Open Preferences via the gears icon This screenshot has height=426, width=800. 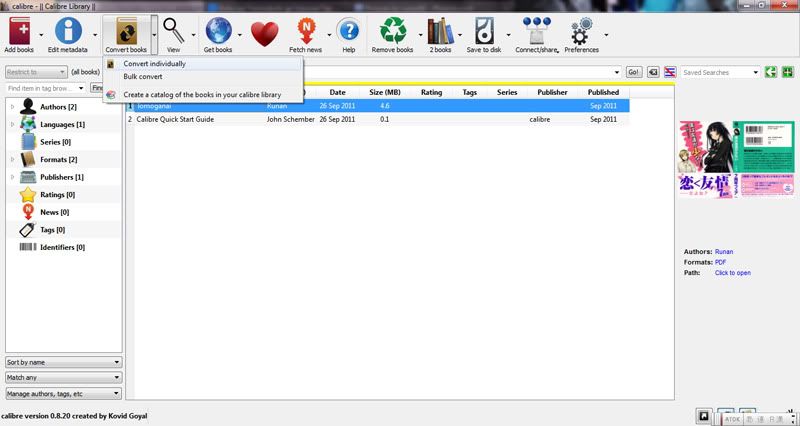pyautogui.click(x=581, y=31)
